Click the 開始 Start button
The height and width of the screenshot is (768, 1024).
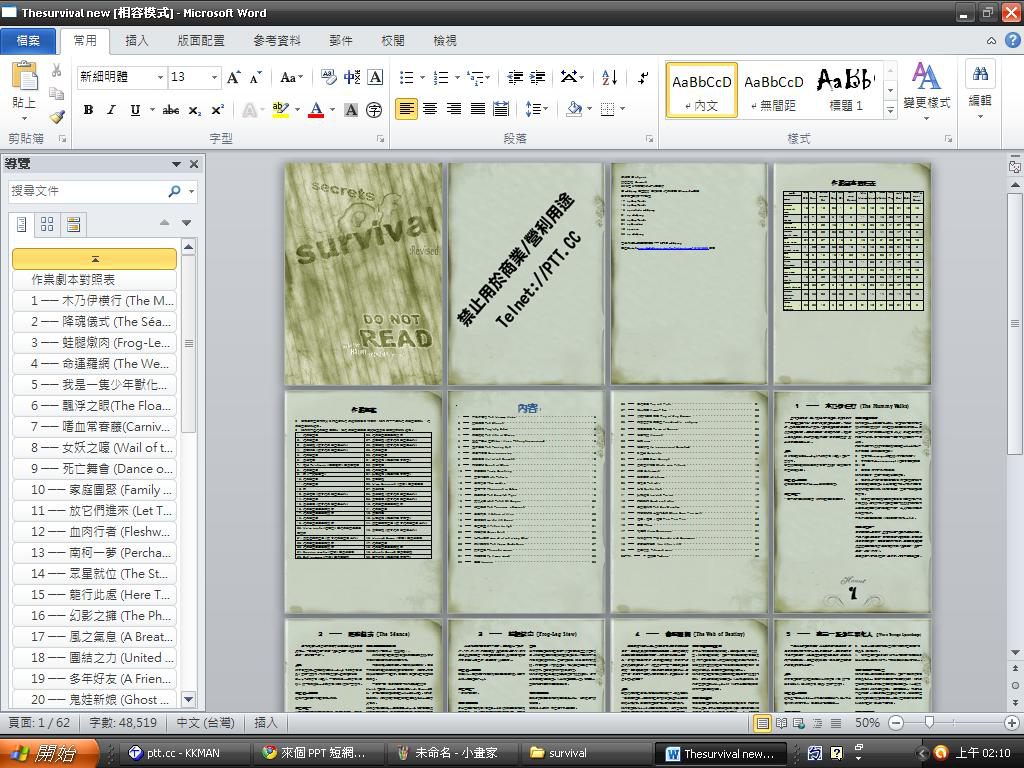[x=48, y=753]
